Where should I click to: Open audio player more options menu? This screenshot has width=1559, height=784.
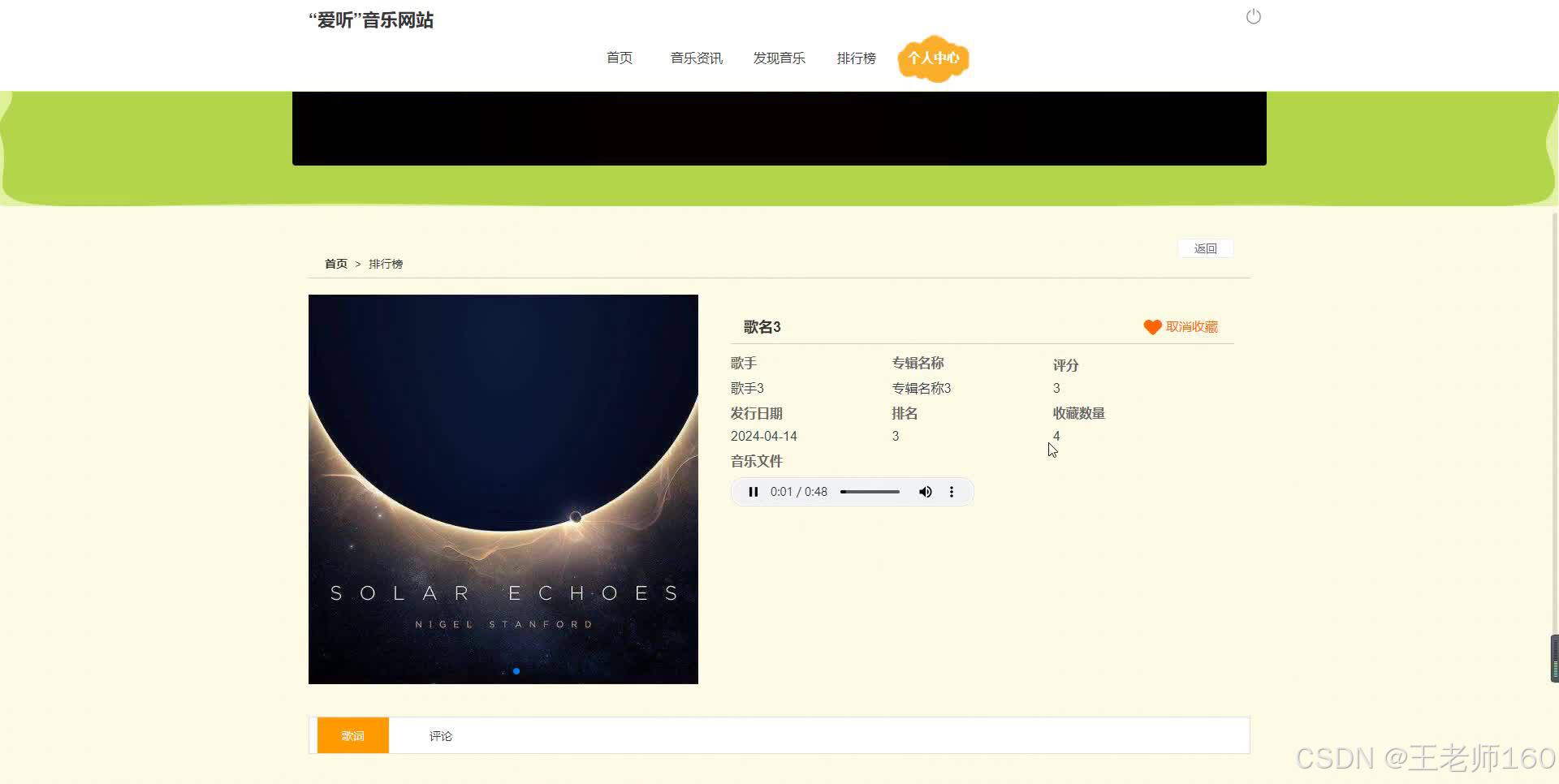(952, 492)
